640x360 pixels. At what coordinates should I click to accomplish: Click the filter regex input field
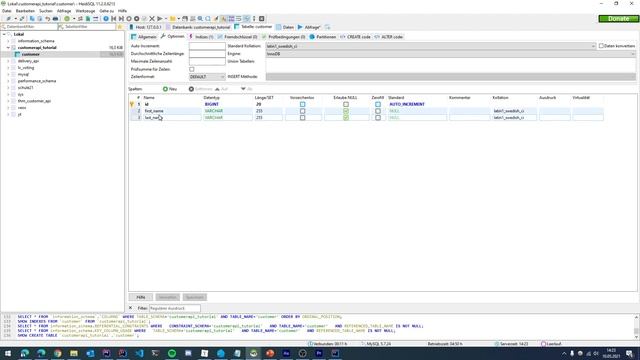tap(175, 308)
